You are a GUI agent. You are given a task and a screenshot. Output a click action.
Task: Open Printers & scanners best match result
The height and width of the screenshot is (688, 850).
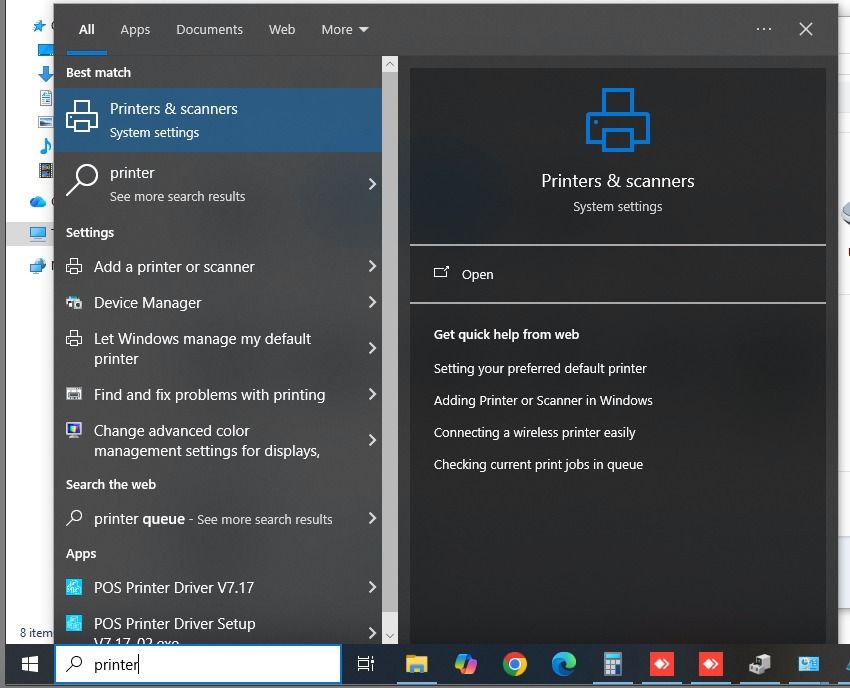[x=218, y=120]
